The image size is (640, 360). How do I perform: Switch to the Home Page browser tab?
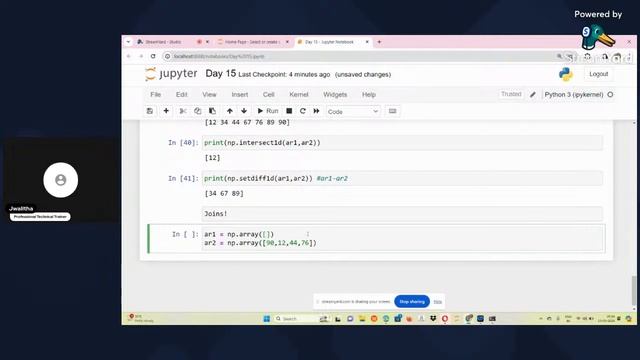pos(252,42)
